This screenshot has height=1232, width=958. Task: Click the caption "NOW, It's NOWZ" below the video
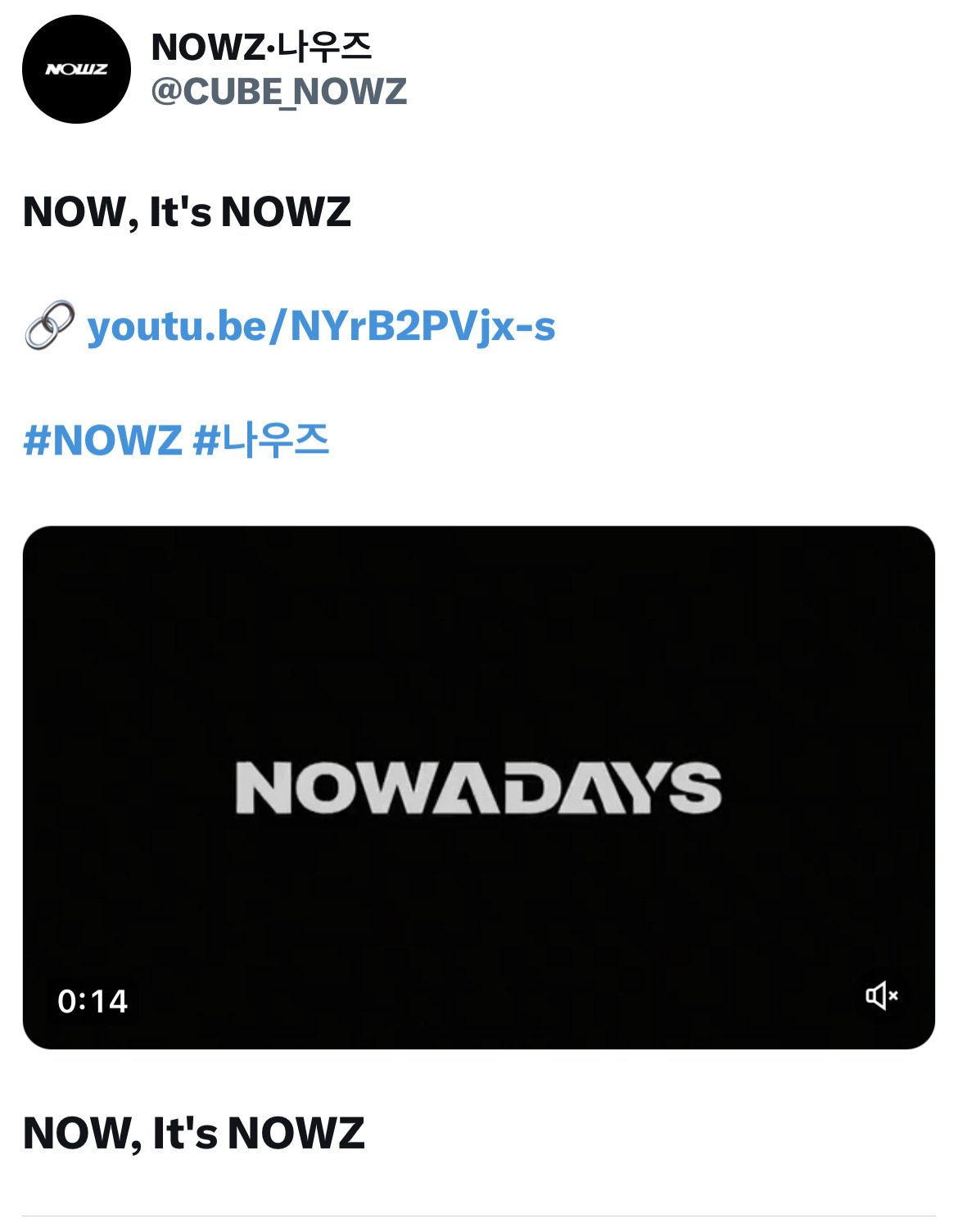pyautogui.click(x=194, y=1134)
